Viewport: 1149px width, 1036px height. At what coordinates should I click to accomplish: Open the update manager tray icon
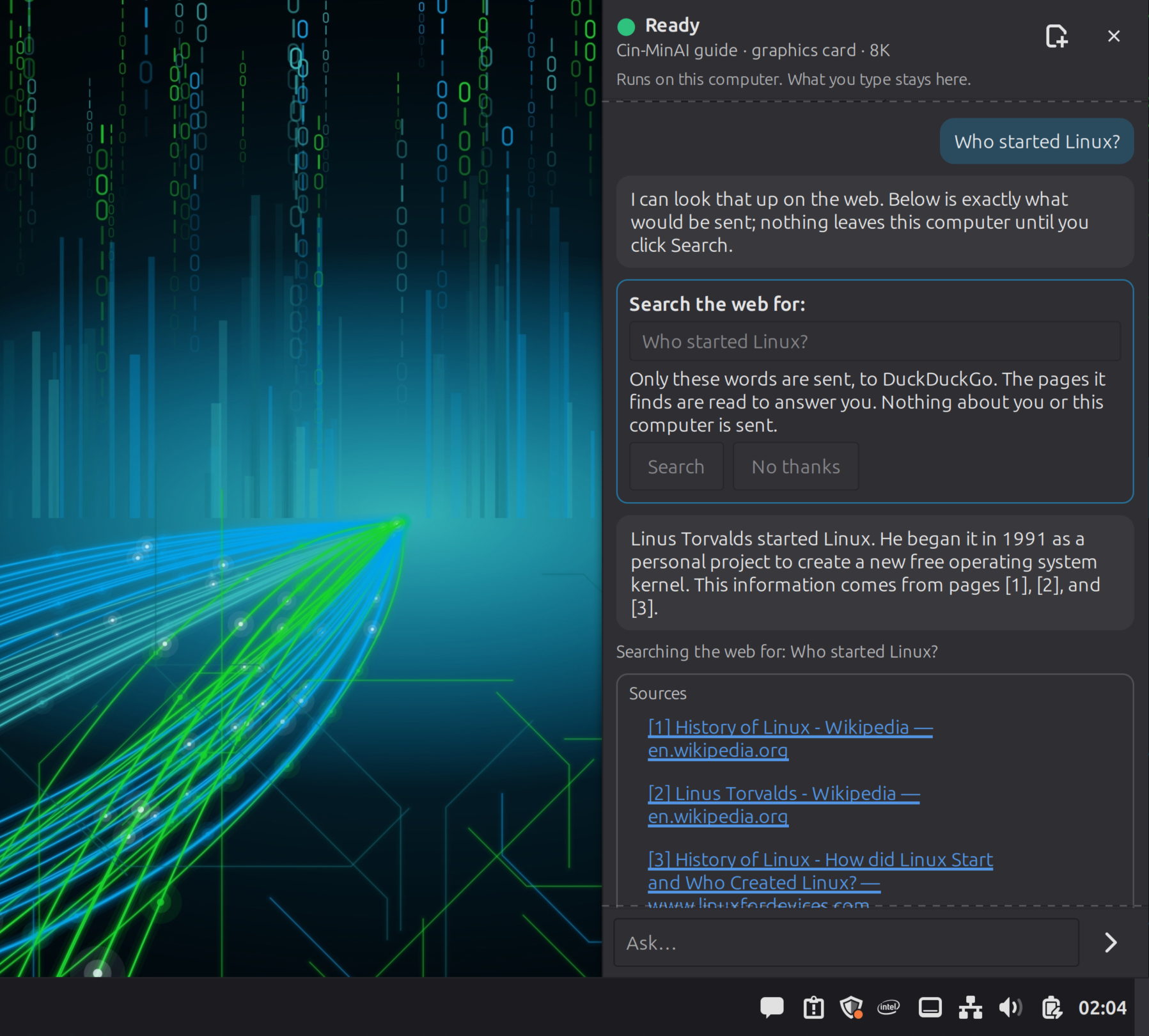(813, 1008)
